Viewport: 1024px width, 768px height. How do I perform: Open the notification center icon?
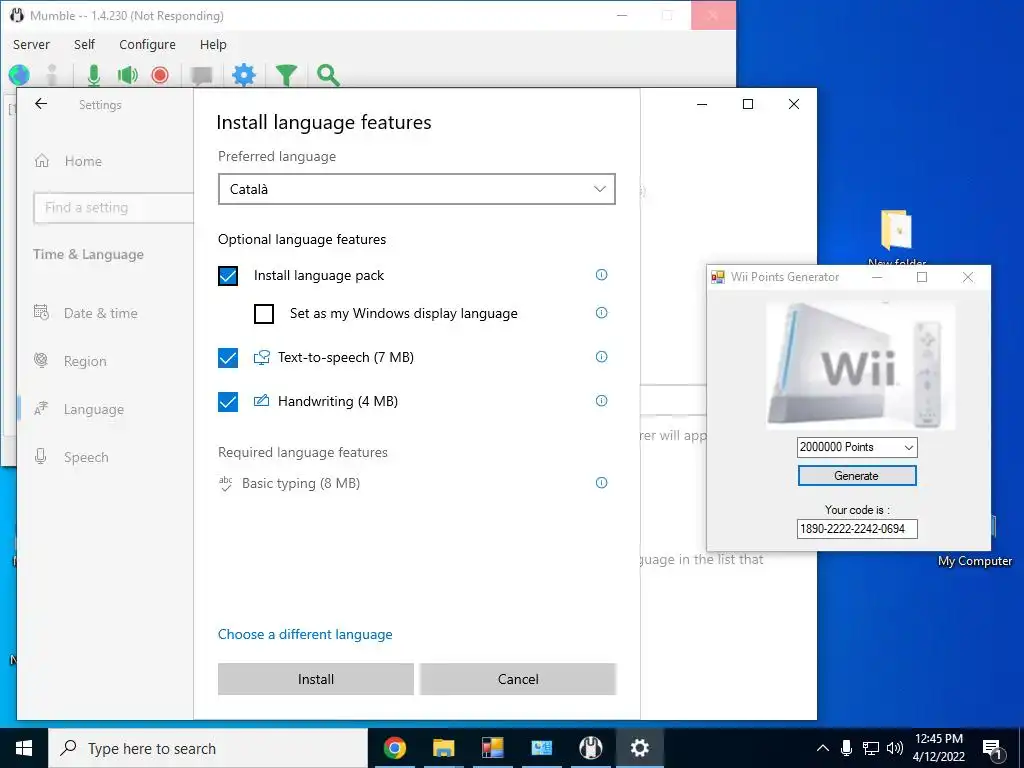(x=993, y=750)
